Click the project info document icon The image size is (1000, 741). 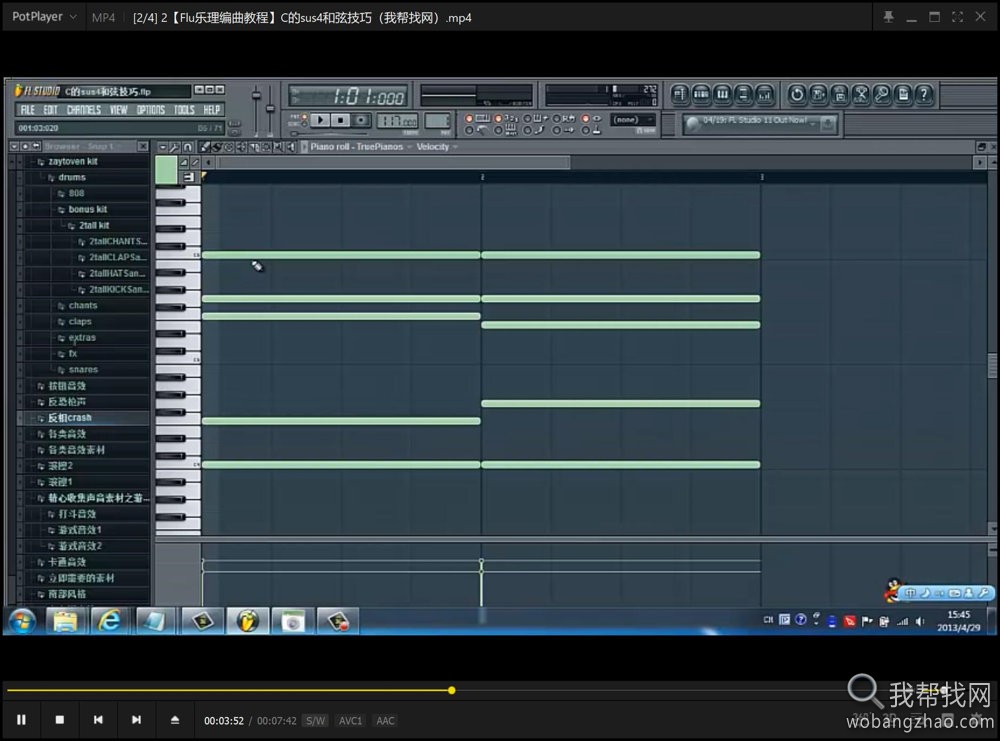point(903,96)
